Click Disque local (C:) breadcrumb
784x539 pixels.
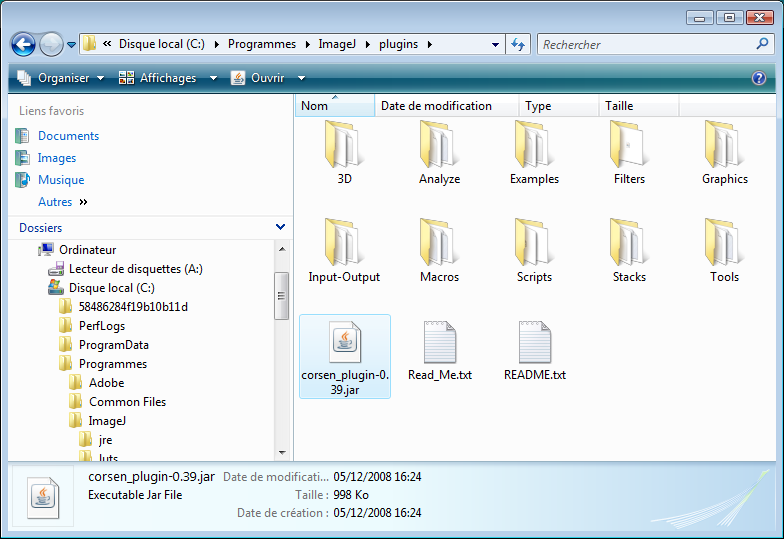point(162,44)
